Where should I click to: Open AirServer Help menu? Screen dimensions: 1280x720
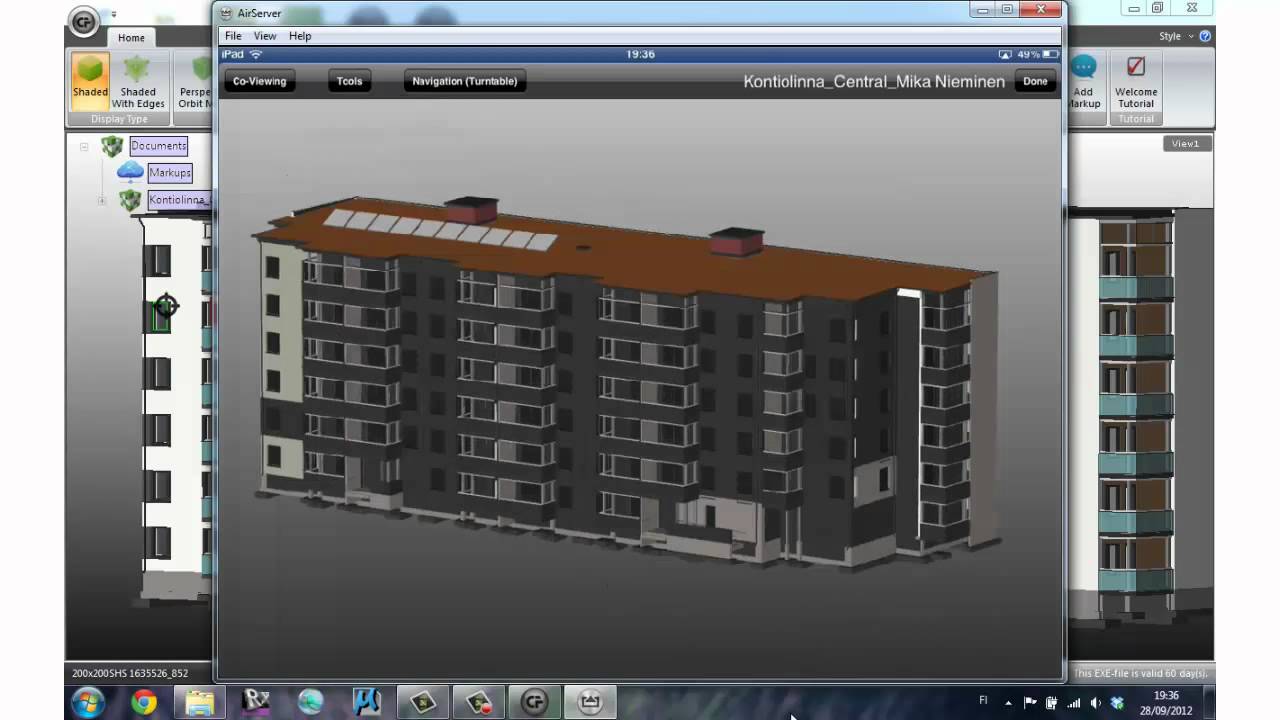[x=300, y=36]
